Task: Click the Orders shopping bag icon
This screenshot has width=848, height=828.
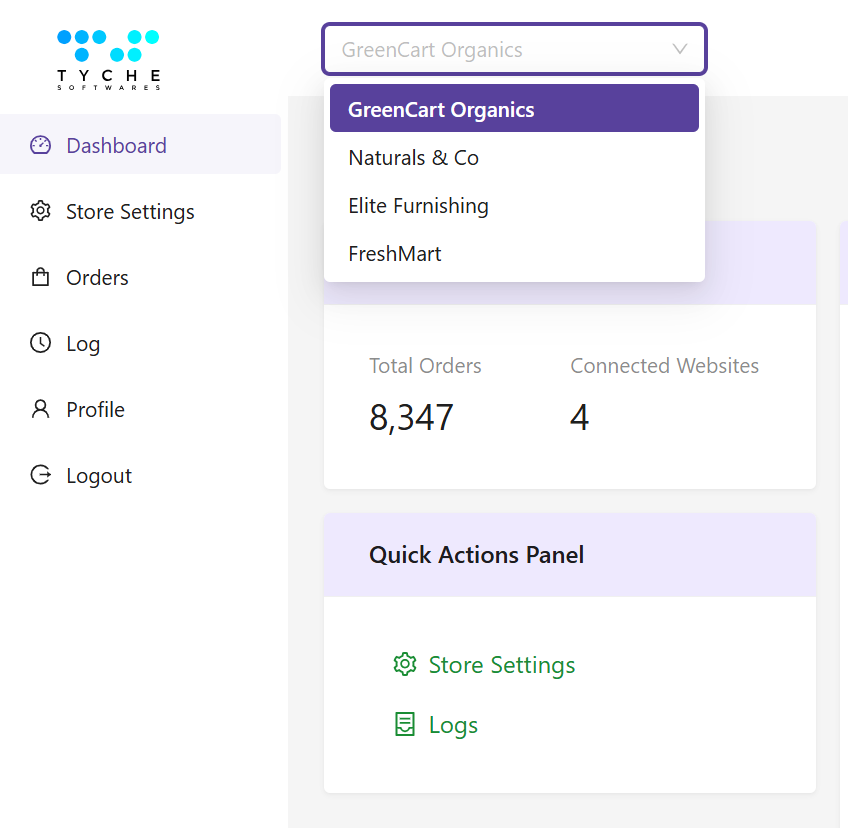Action: (x=40, y=277)
